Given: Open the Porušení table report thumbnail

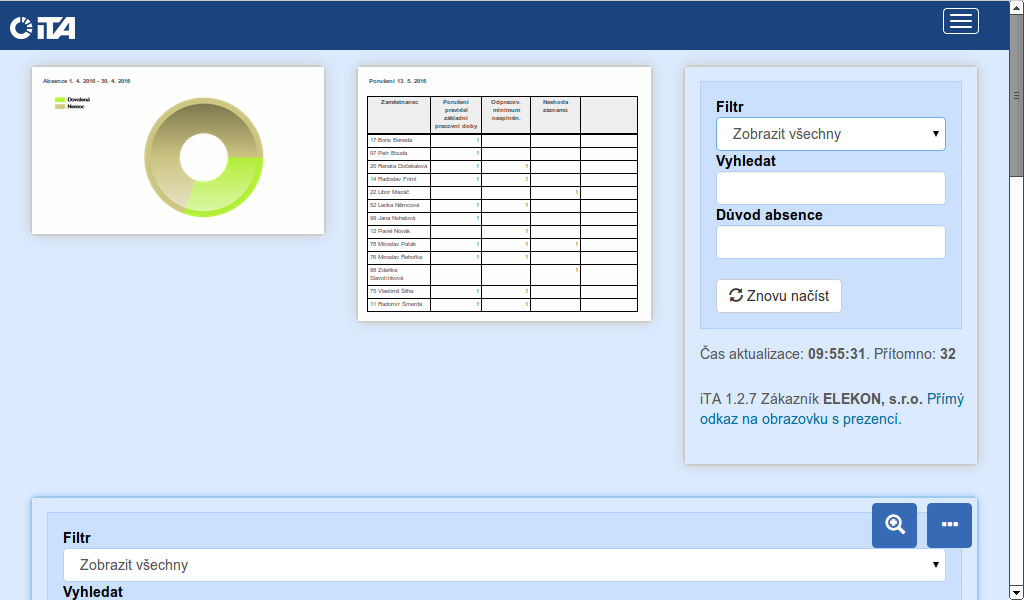Looking at the screenshot, I should click(504, 194).
